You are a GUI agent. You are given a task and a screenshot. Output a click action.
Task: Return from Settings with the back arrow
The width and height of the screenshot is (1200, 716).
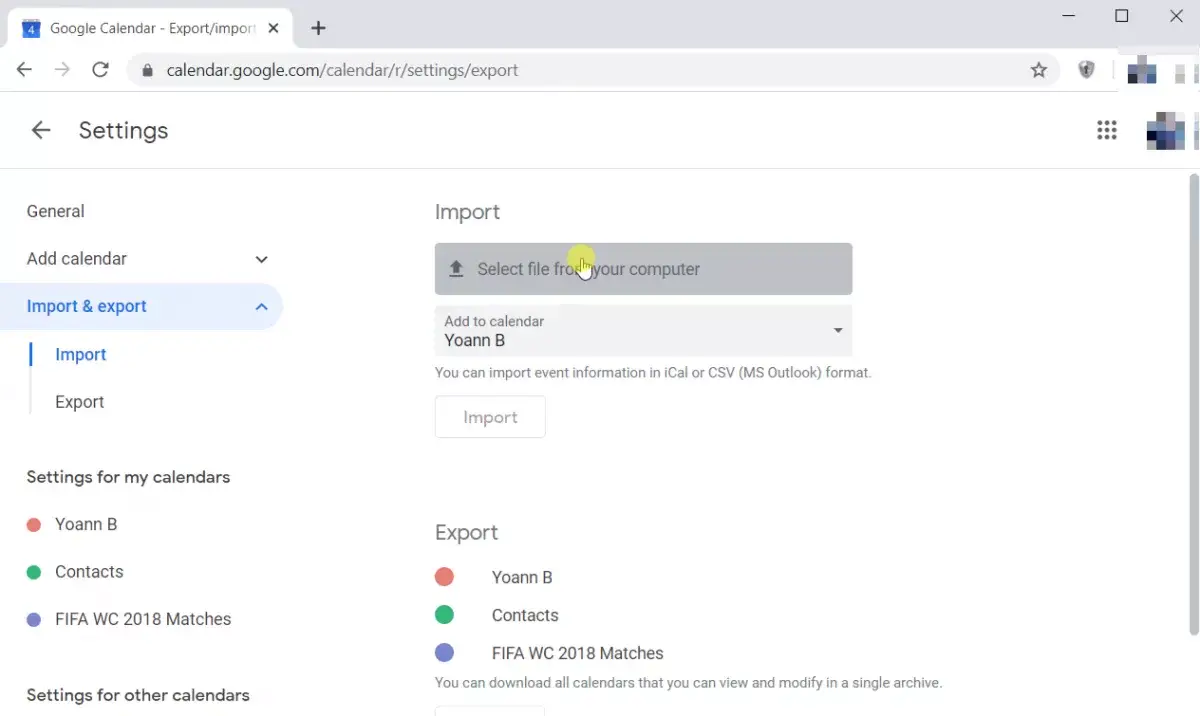(41, 130)
